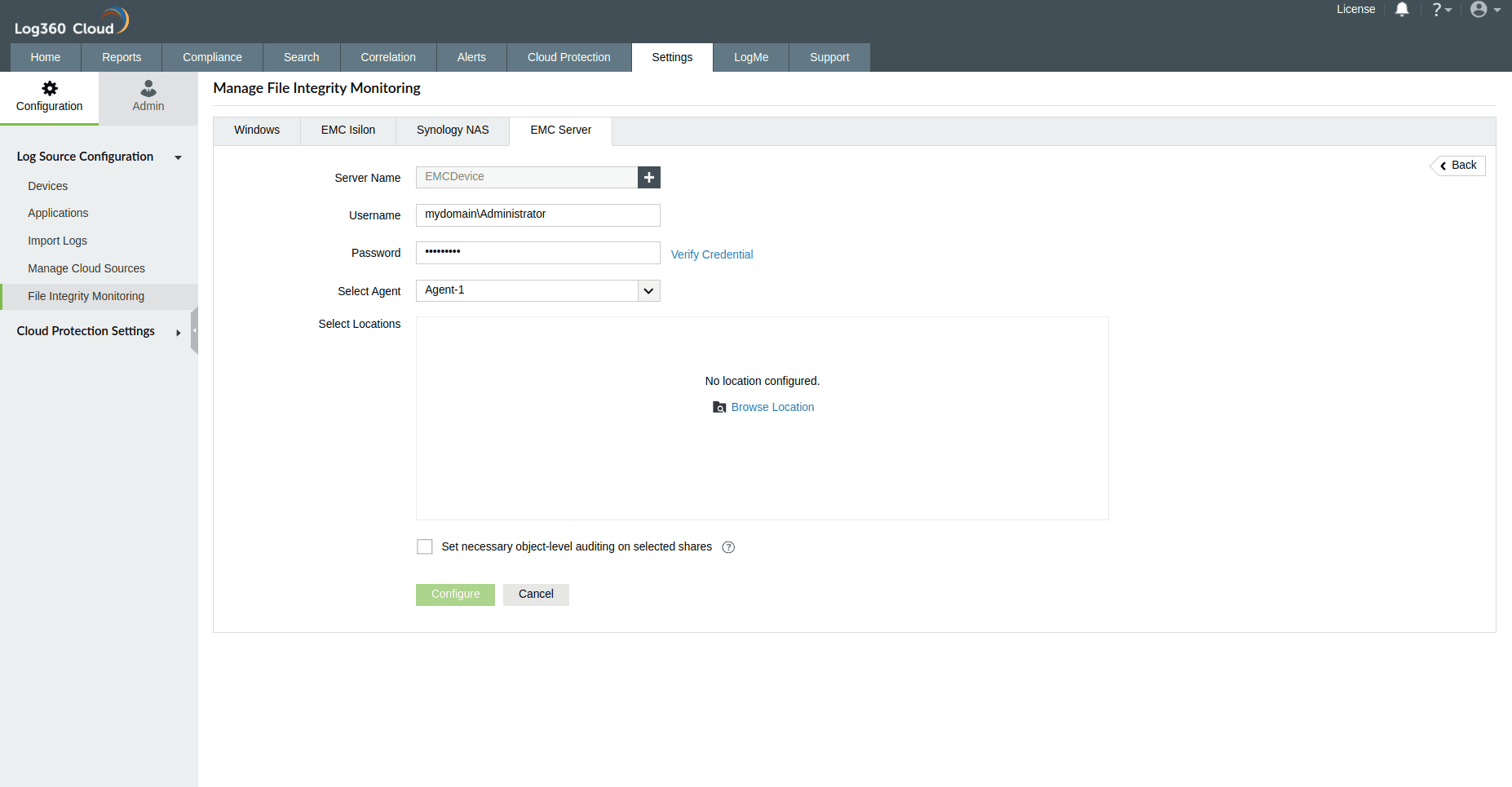Enable object-level auditing on selected shares
1512x787 pixels.
pos(424,546)
